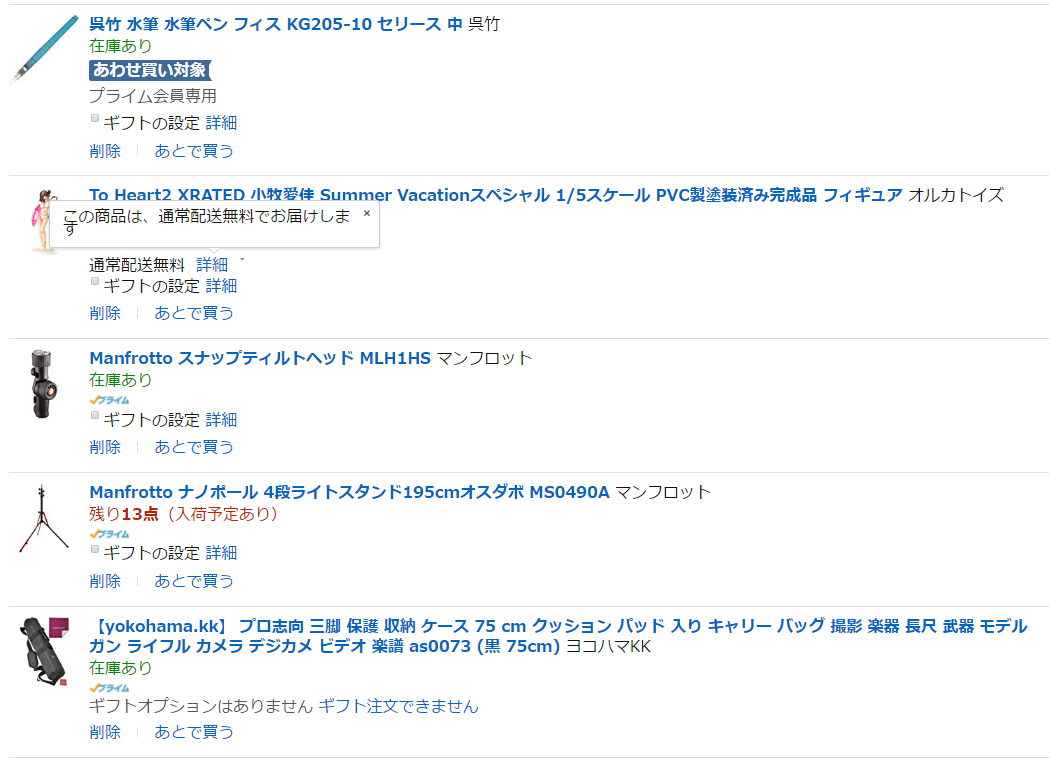Screen dimensions: 1049x768
Task: Remove the To Heart2 figure from cart
Action: tap(105, 313)
